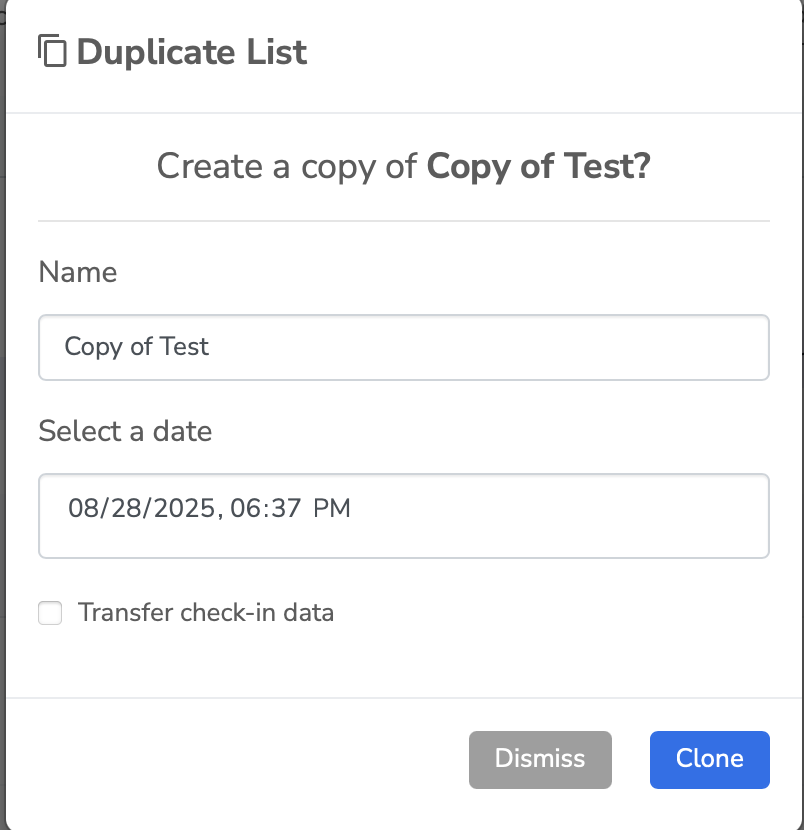This screenshot has width=804, height=830.
Task: Select the minutes segment 37 in time
Action: (x=286, y=508)
